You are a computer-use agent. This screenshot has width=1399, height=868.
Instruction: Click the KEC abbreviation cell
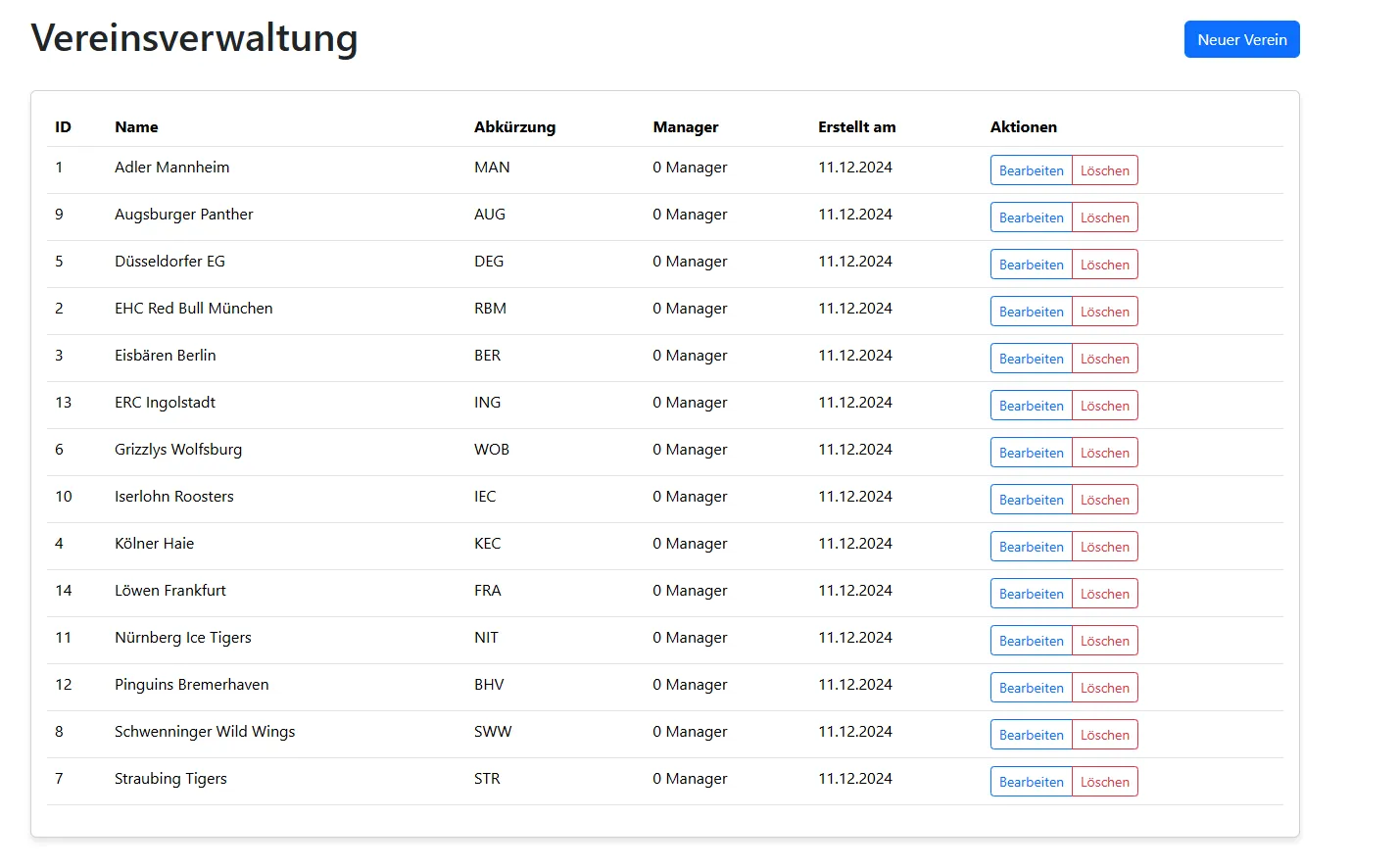[487, 543]
